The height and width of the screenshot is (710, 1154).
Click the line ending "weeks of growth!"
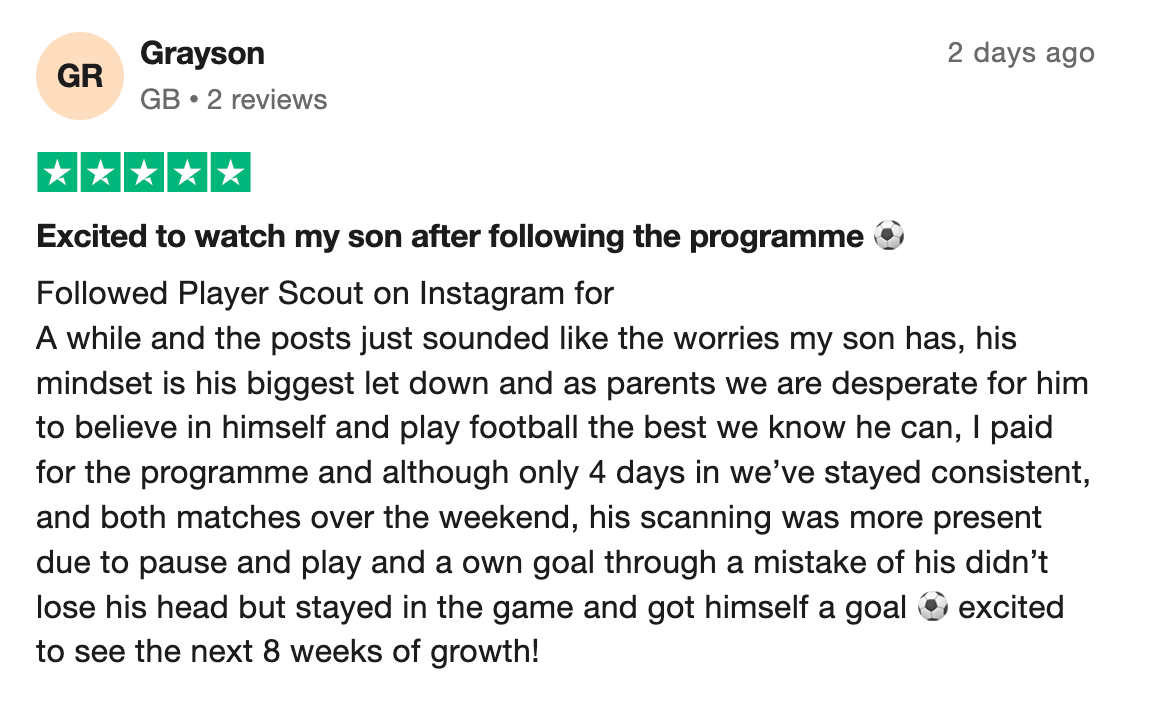(288, 652)
